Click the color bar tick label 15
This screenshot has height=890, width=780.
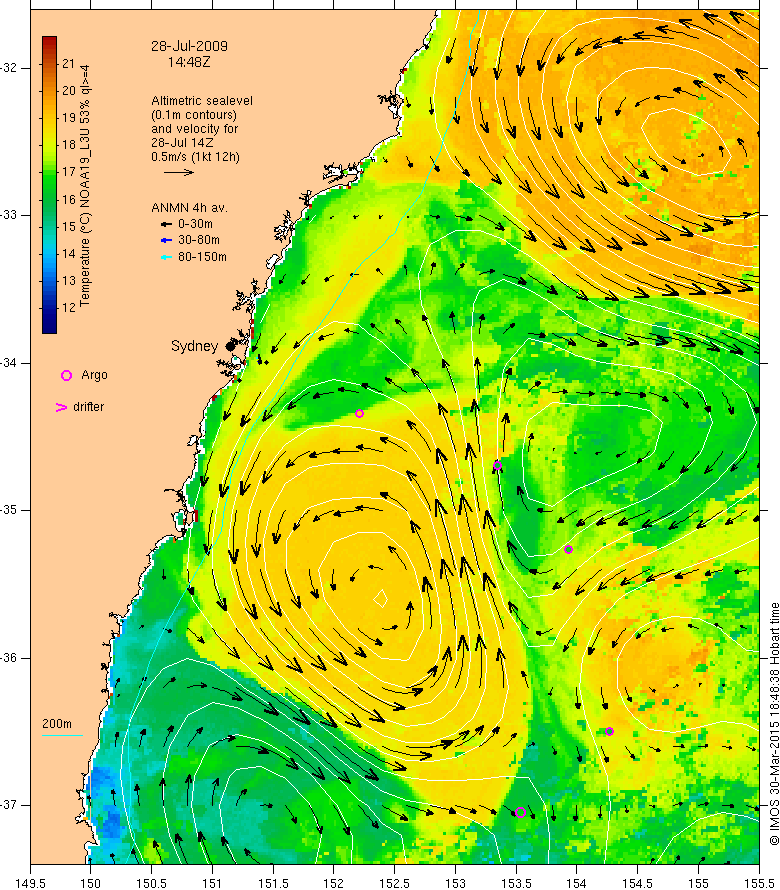[x=69, y=226]
